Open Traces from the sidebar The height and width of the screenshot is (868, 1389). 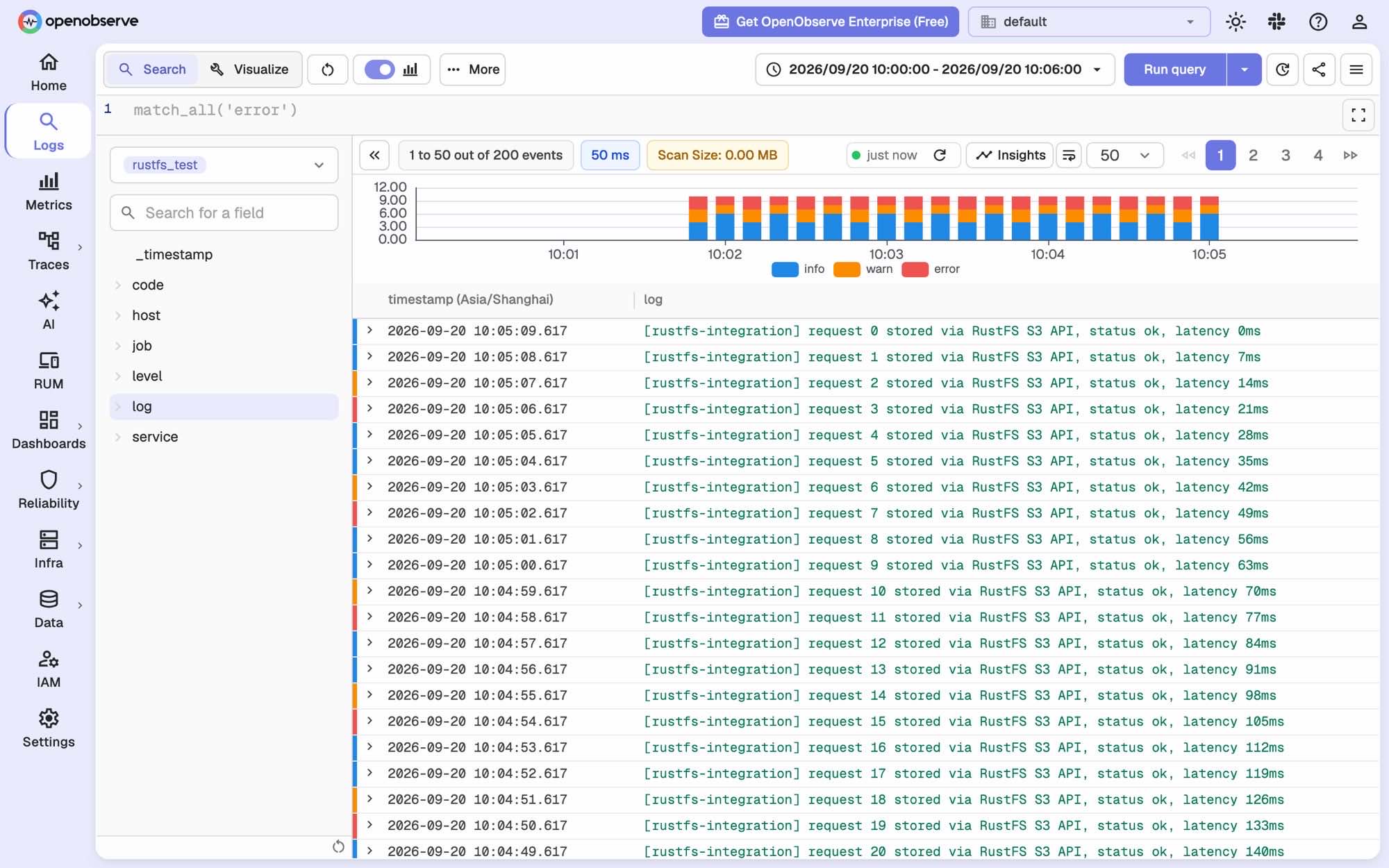click(x=48, y=251)
